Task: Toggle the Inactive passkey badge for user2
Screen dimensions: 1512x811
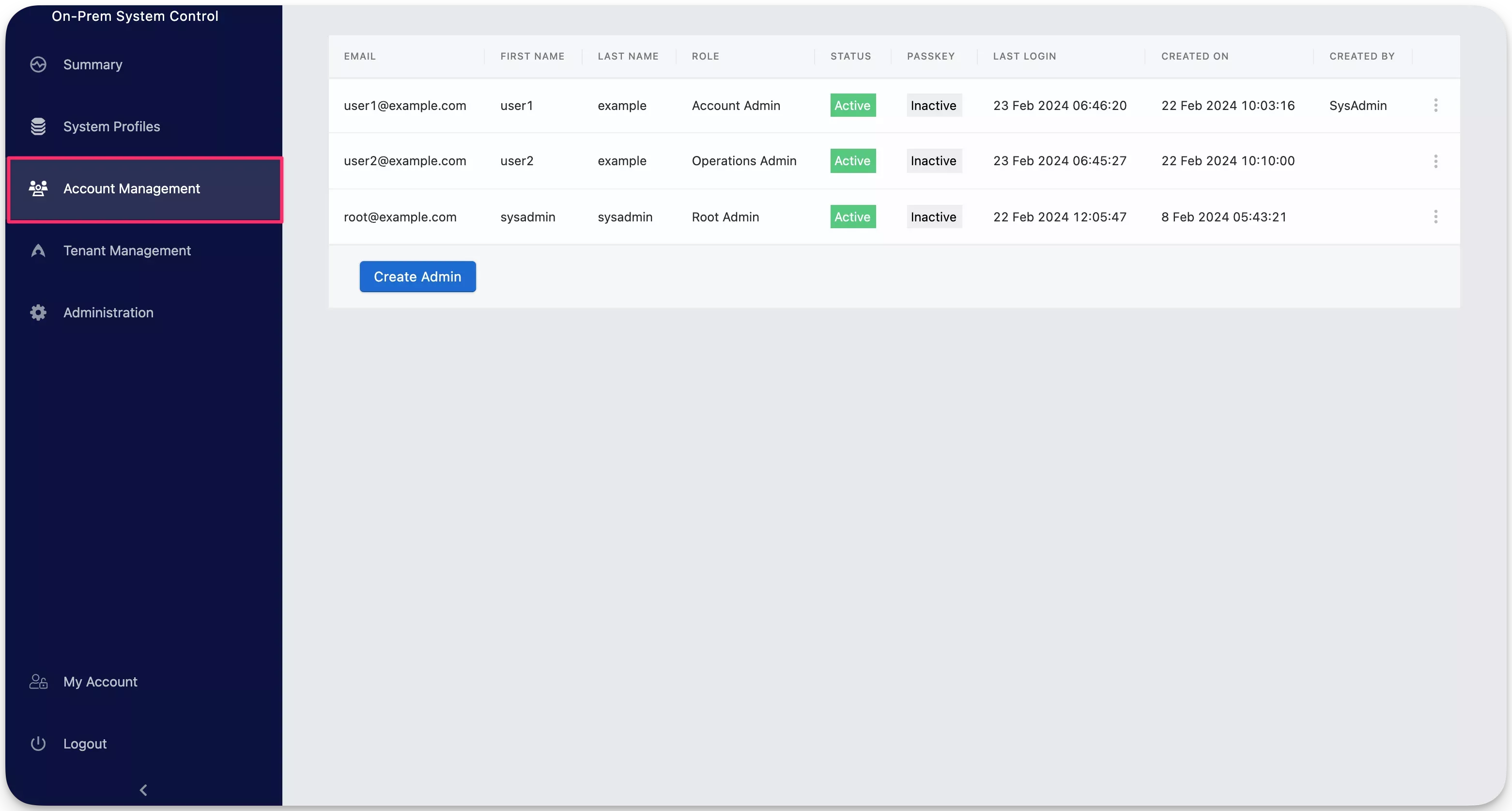Action: click(933, 161)
